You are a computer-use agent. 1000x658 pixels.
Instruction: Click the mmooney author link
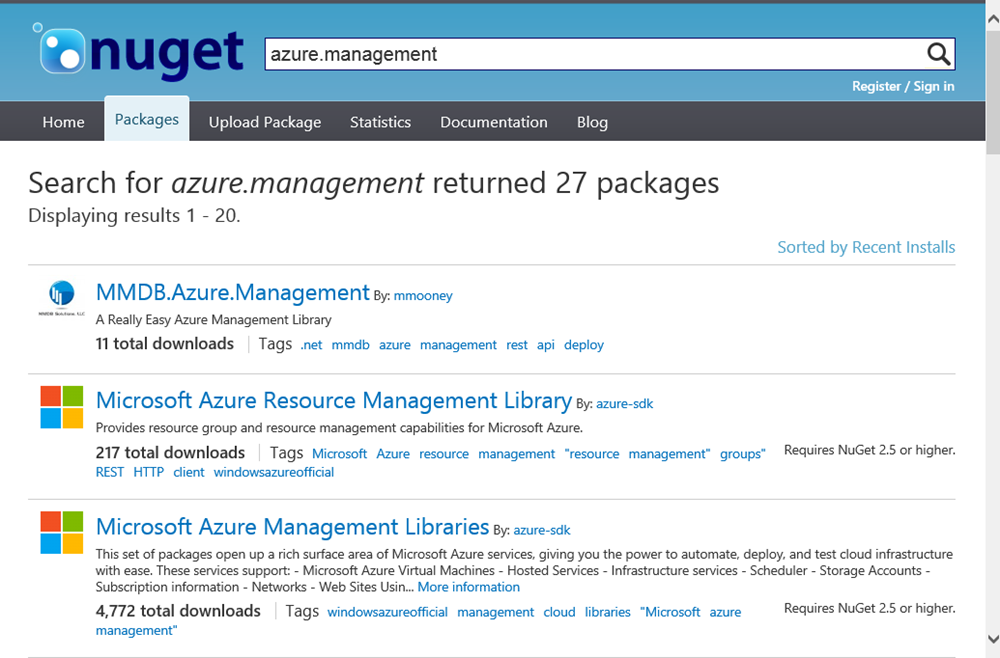pos(424,296)
